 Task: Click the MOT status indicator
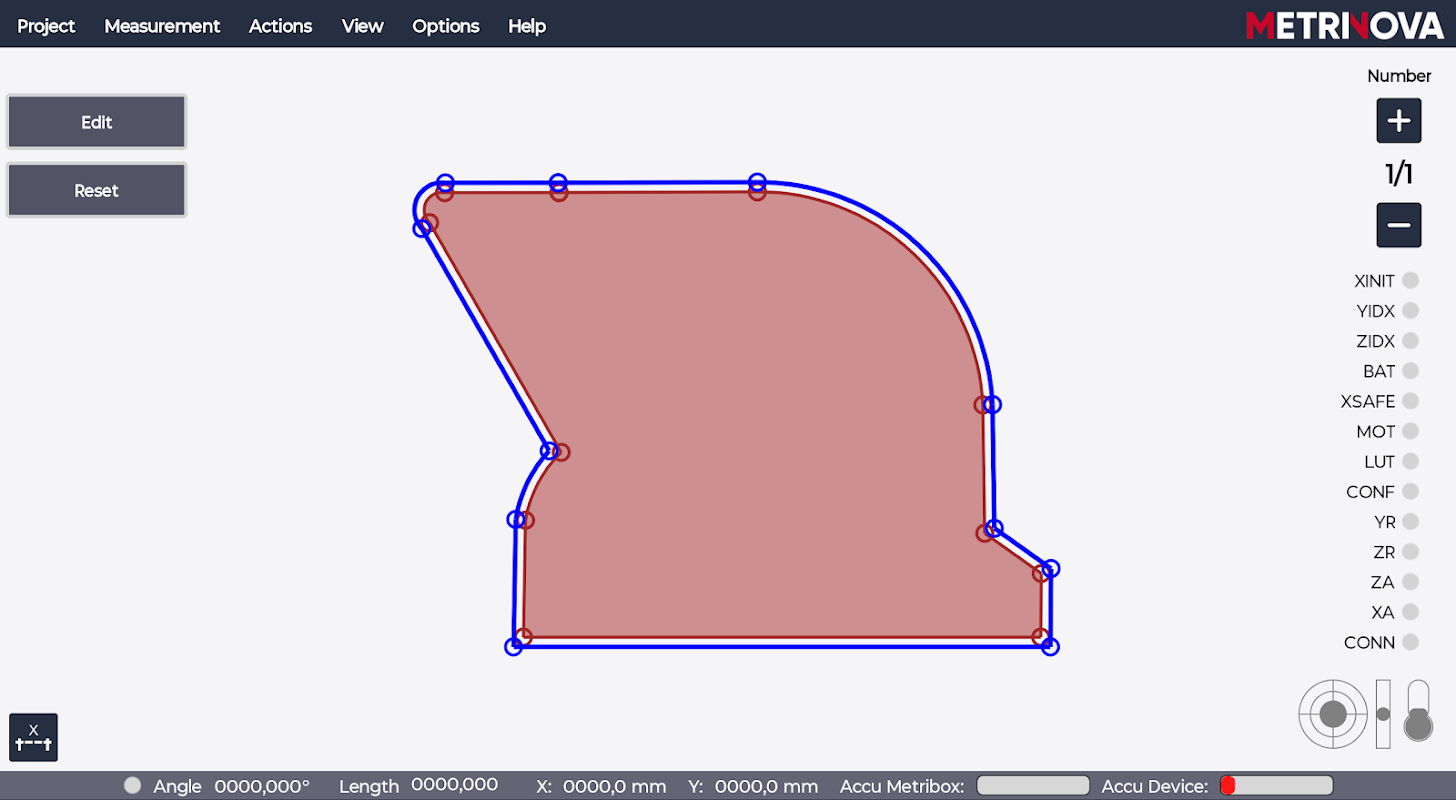(1410, 431)
